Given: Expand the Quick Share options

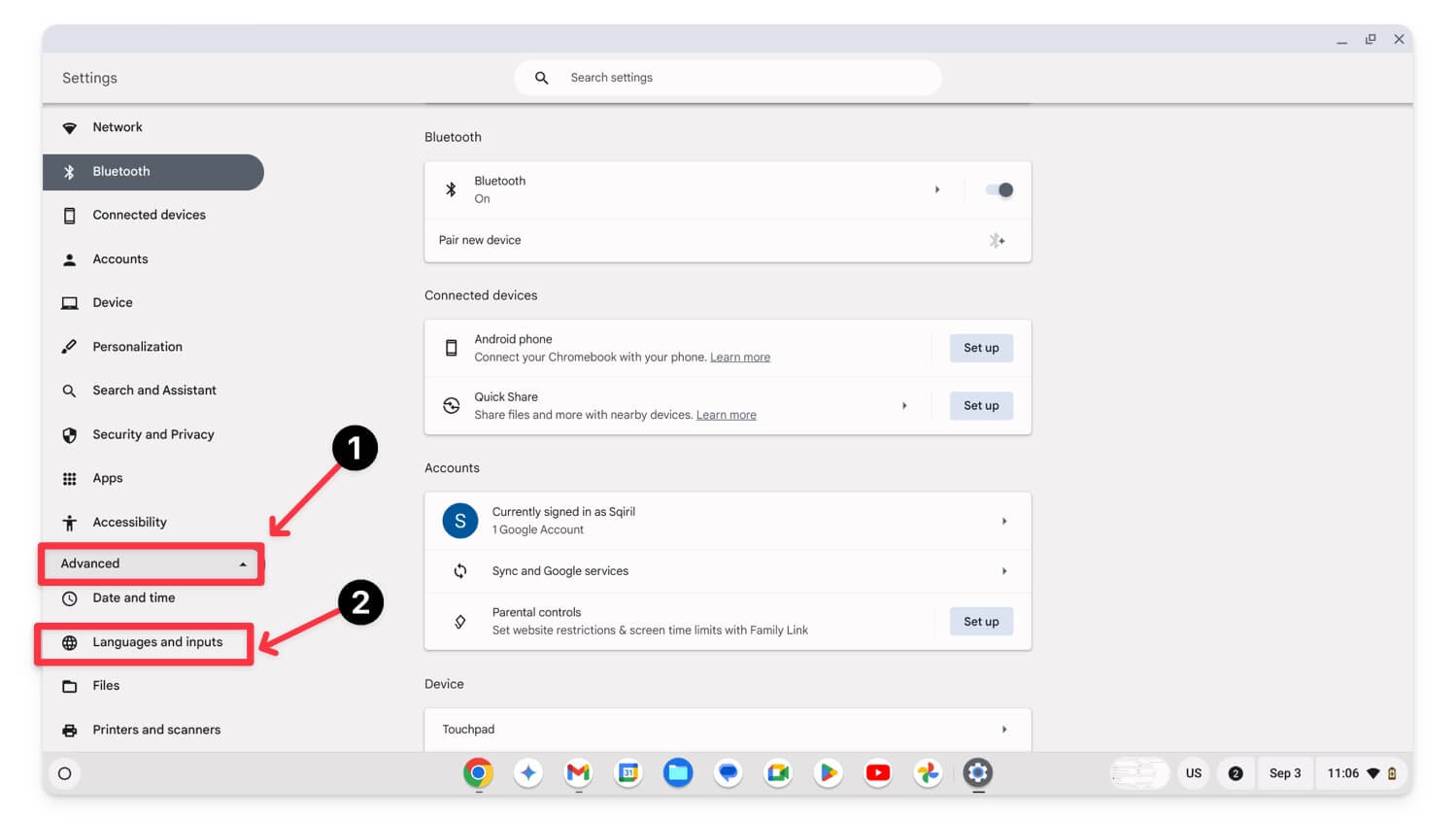Looking at the screenshot, I should [904, 405].
